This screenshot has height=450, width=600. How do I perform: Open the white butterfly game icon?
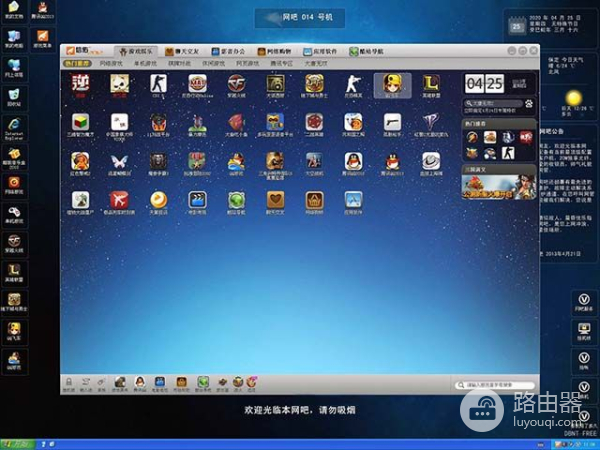(x=119, y=160)
